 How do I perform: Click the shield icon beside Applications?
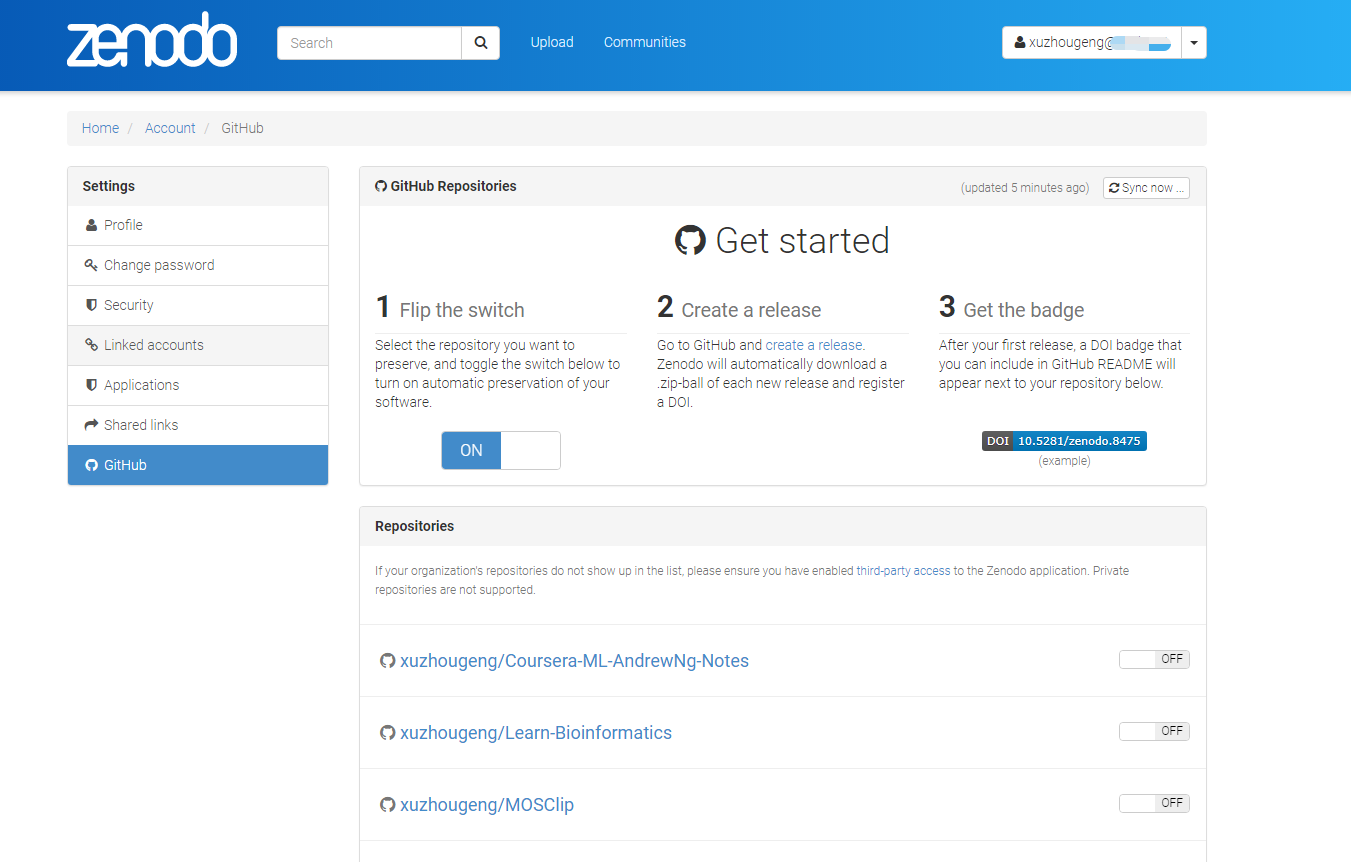coord(91,385)
